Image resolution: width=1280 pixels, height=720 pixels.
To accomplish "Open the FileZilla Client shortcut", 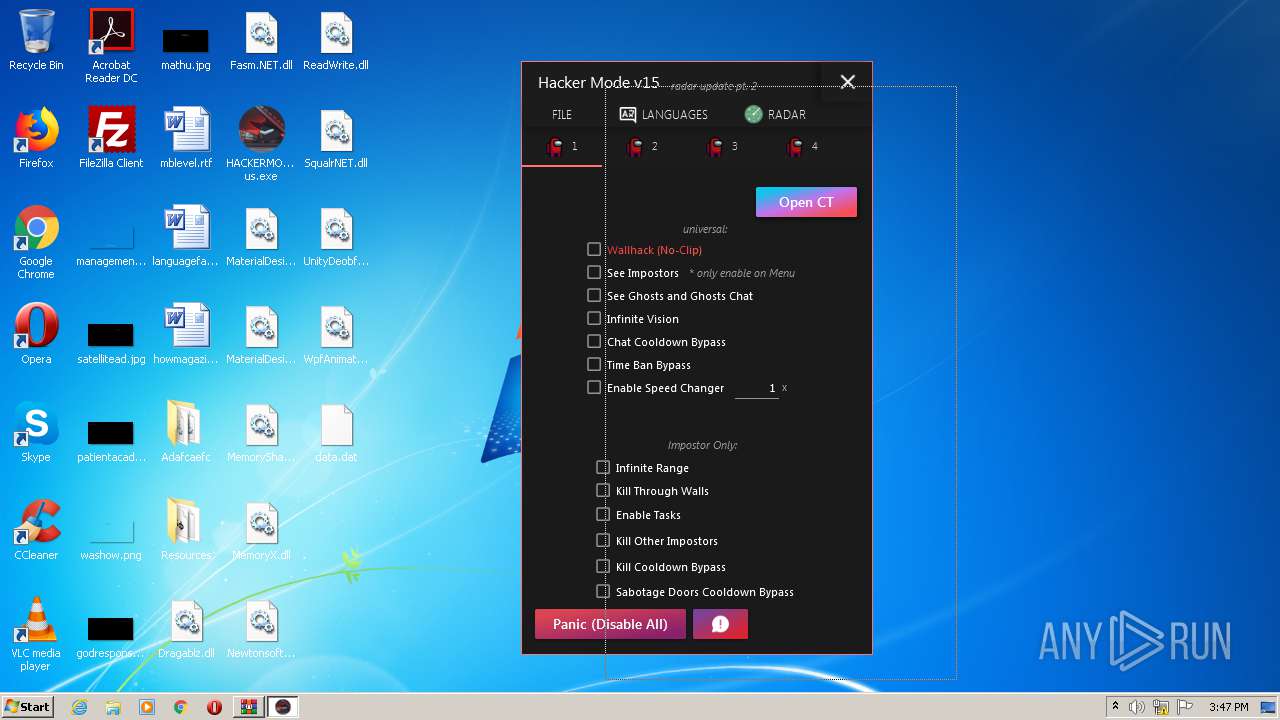I will (111, 138).
